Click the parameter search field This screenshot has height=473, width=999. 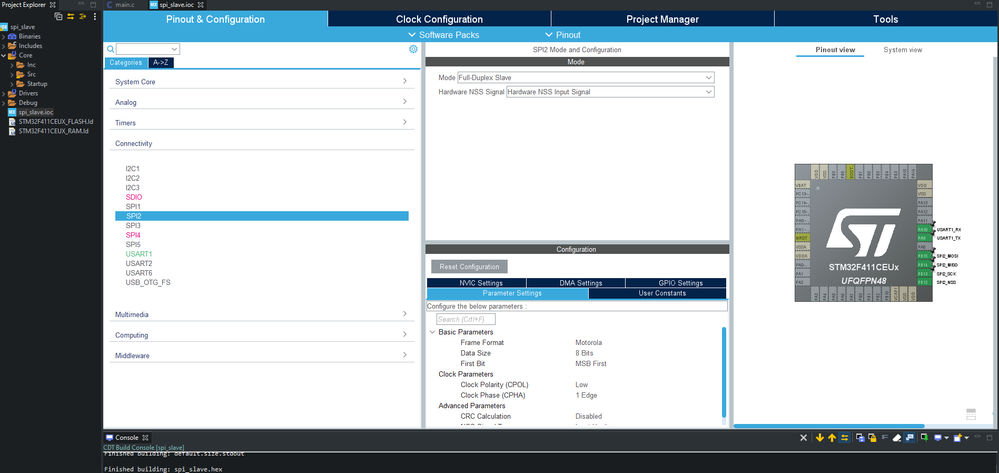click(x=466, y=319)
